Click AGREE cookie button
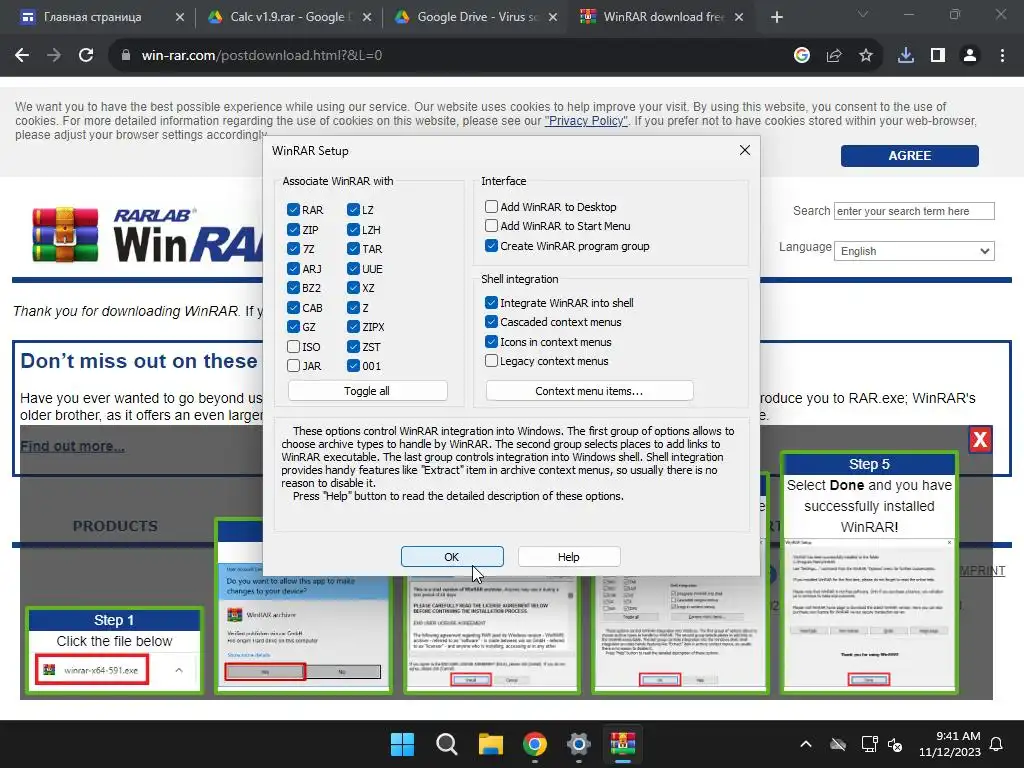 point(909,155)
